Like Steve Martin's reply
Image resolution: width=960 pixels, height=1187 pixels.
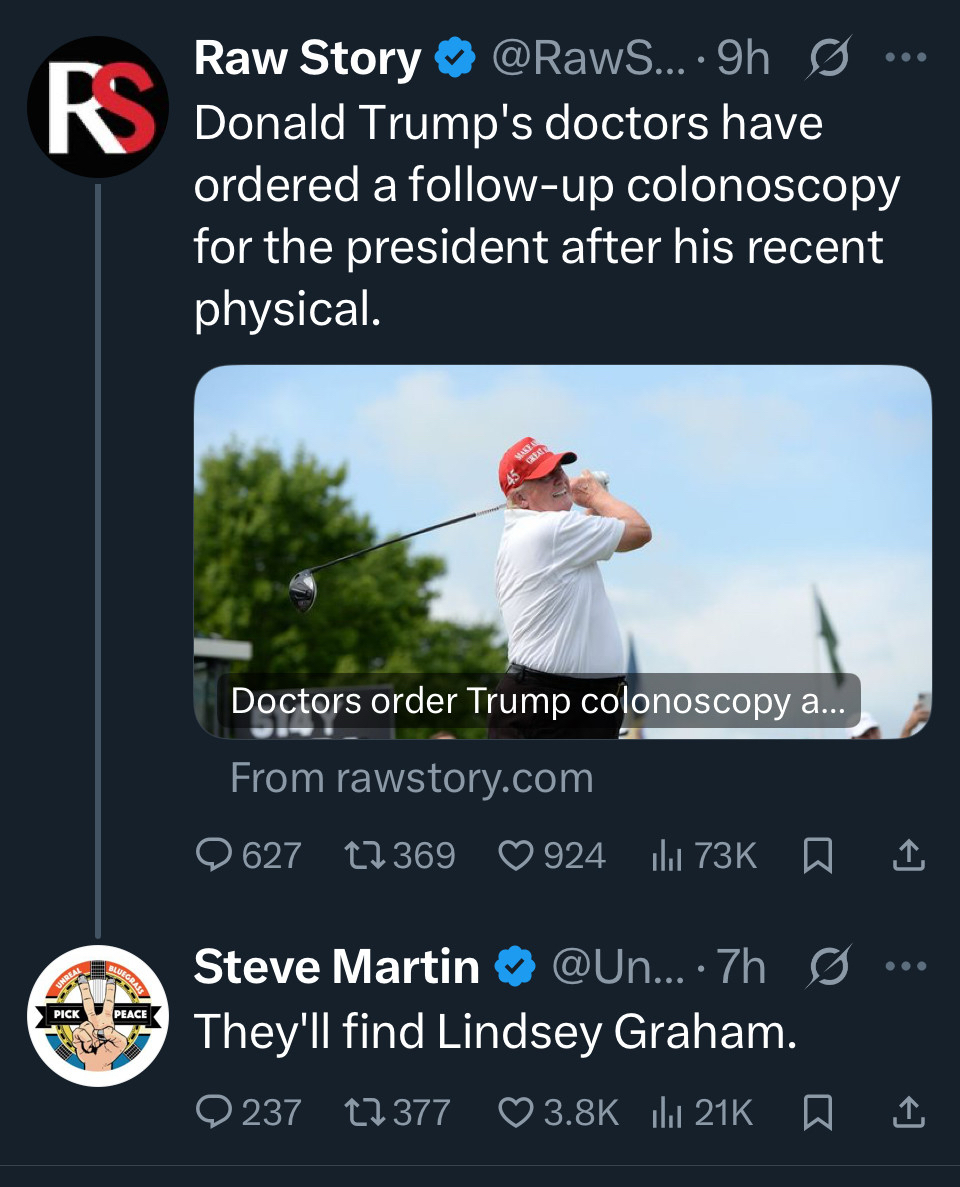(x=516, y=1112)
